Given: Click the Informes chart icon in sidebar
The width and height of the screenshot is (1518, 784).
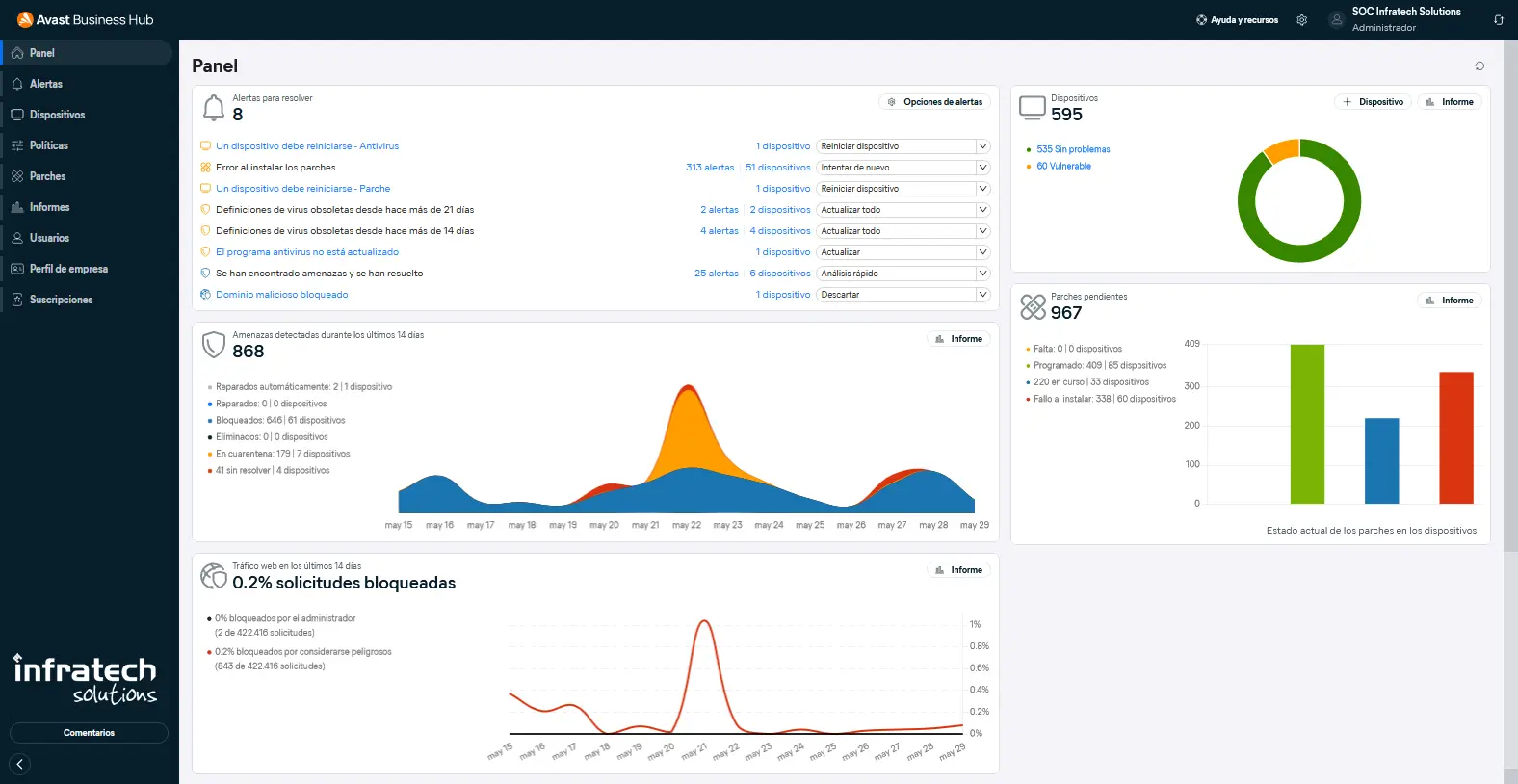Looking at the screenshot, I should (x=17, y=207).
